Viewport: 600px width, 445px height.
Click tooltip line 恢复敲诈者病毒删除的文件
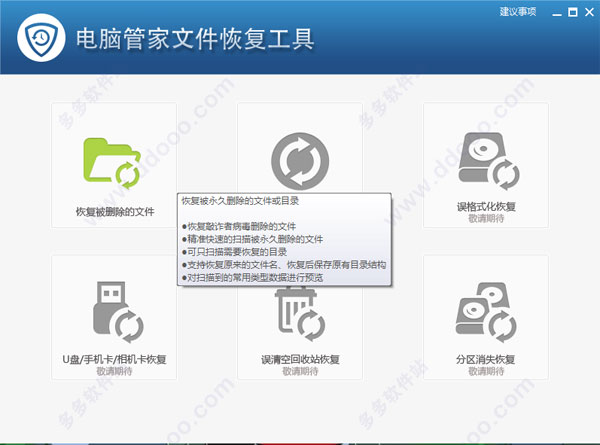click(x=239, y=227)
